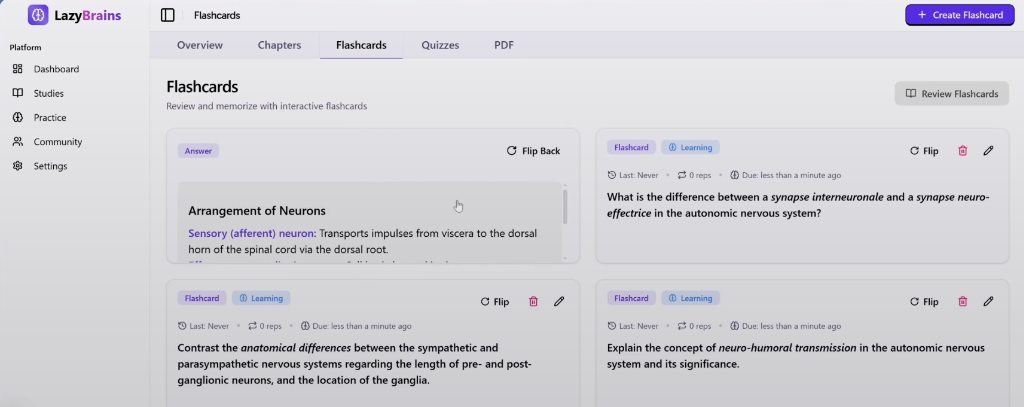Click Last: Never on anatomical differences card
The image size is (1024, 407).
coord(203,326)
